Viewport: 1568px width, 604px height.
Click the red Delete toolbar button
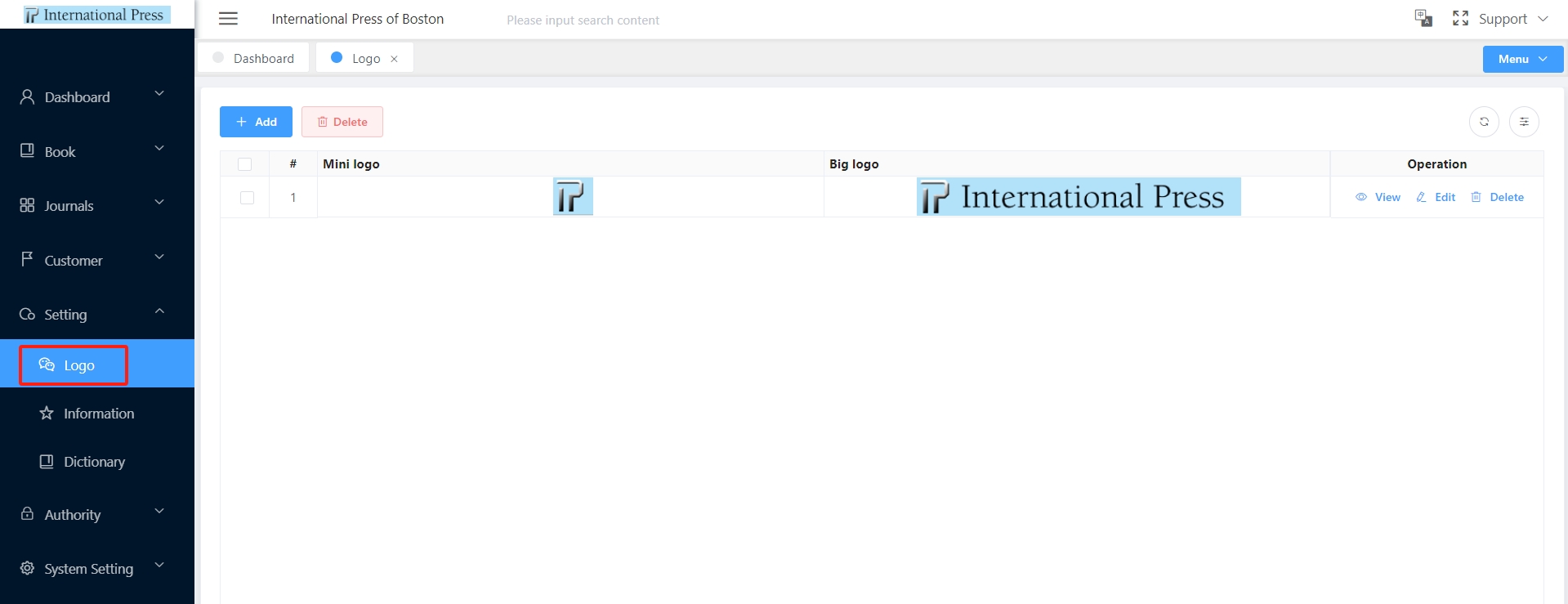(x=342, y=122)
